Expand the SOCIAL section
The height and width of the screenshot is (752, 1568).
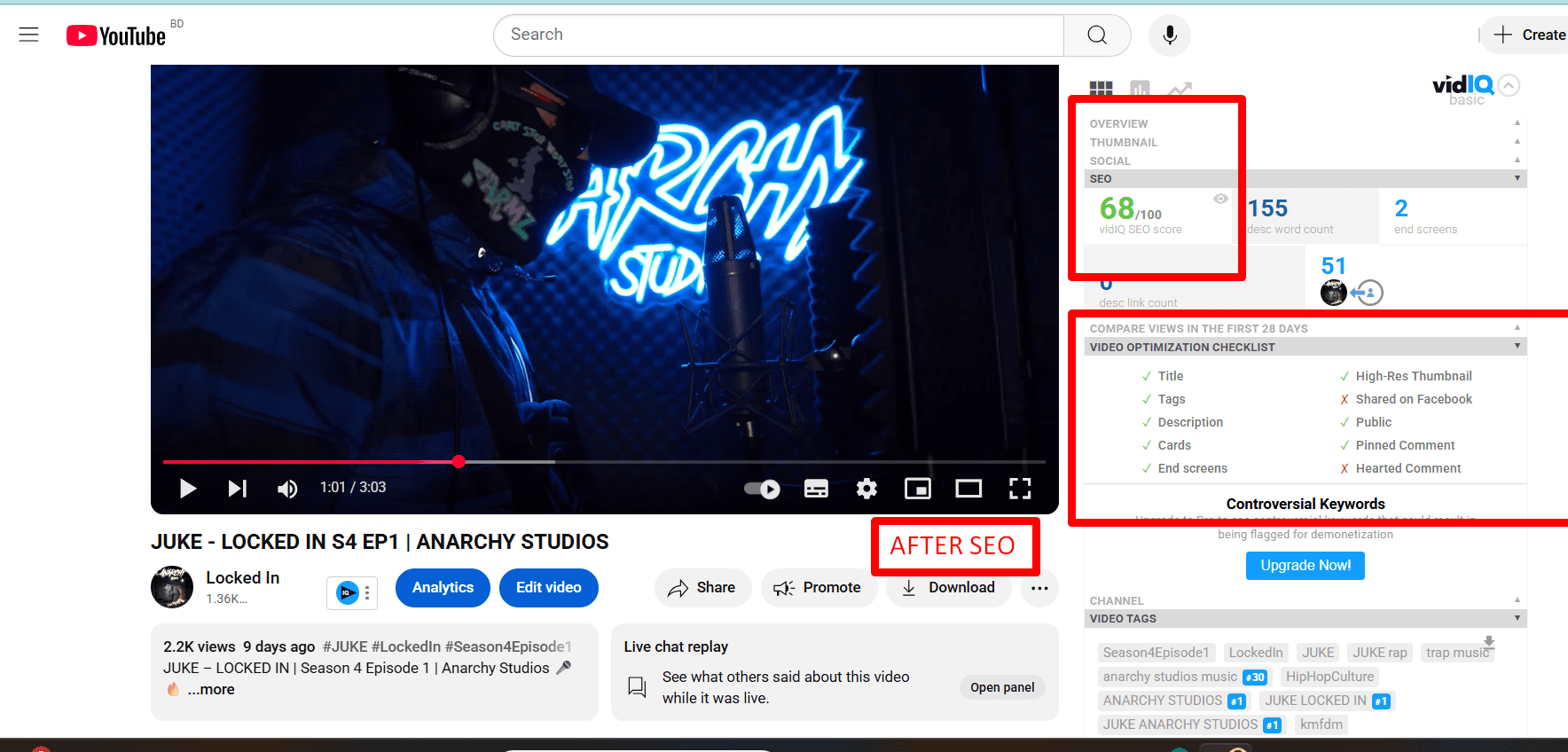1305,161
